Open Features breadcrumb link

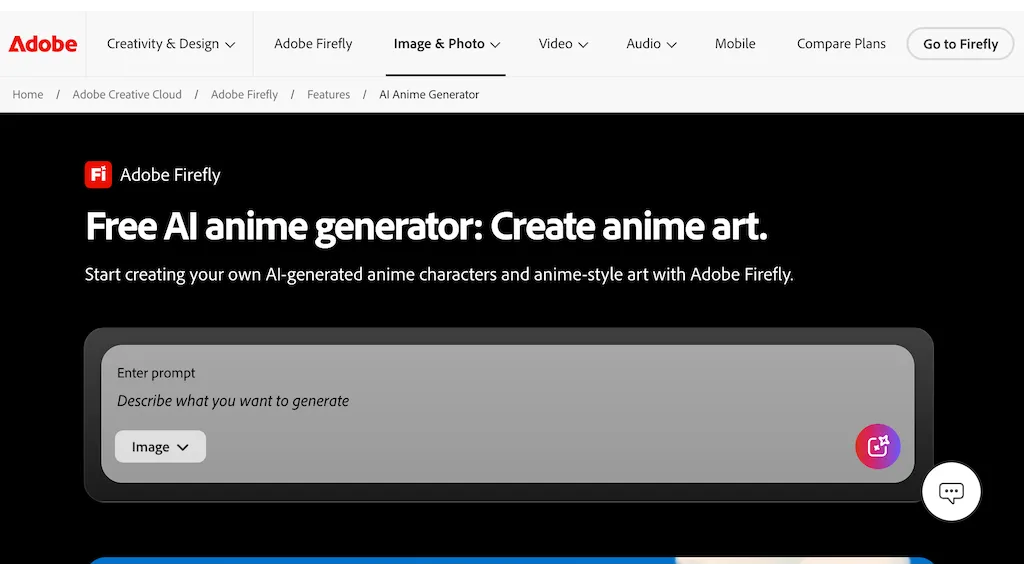(x=328, y=95)
